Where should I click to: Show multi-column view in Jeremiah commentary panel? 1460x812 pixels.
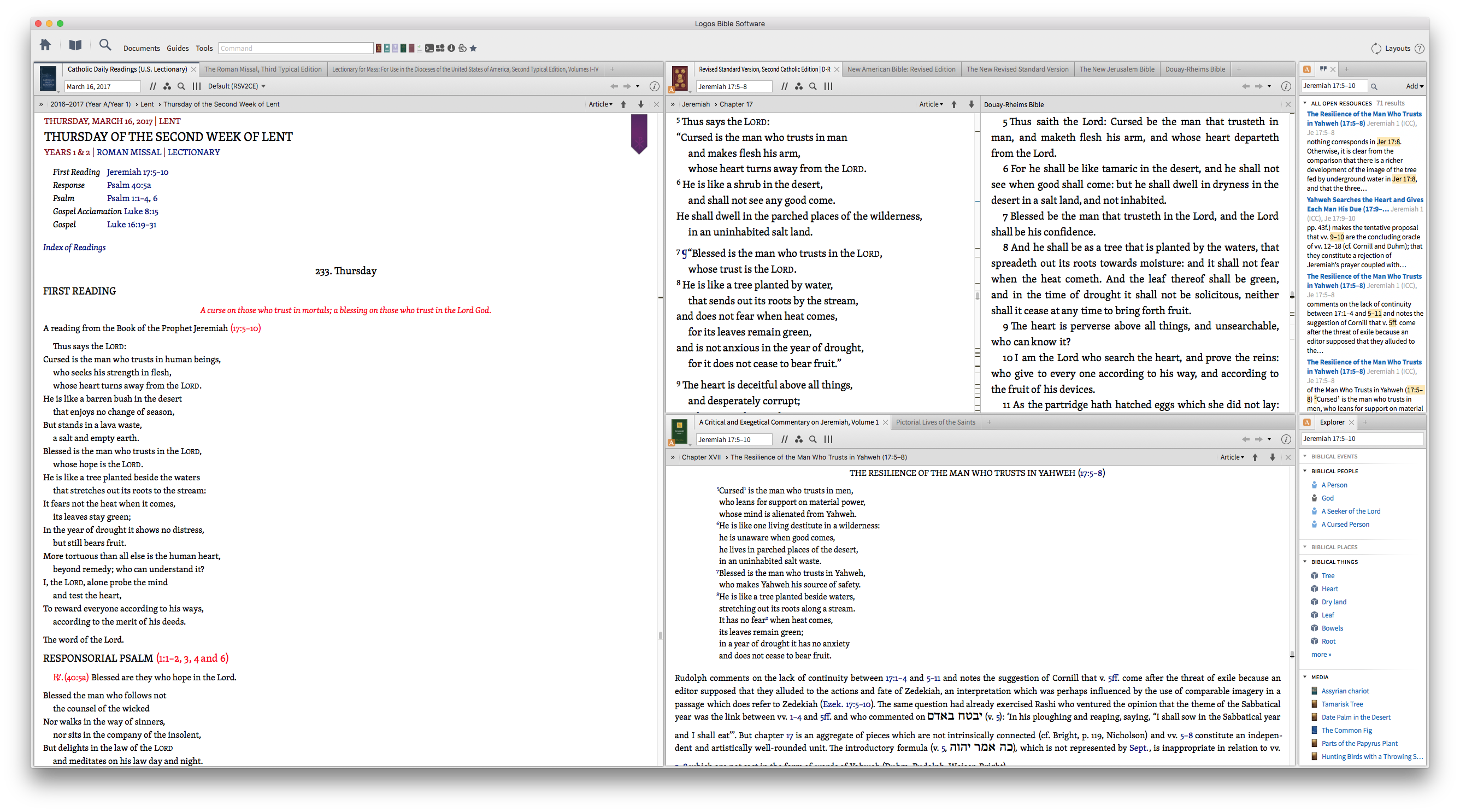tap(828, 440)
